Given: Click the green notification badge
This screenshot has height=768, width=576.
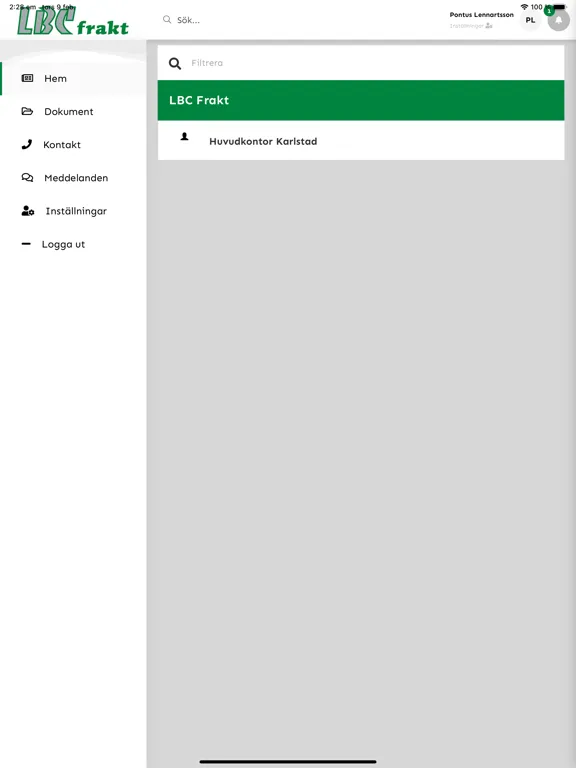Looking at the screenshot, I should [549, 11].
